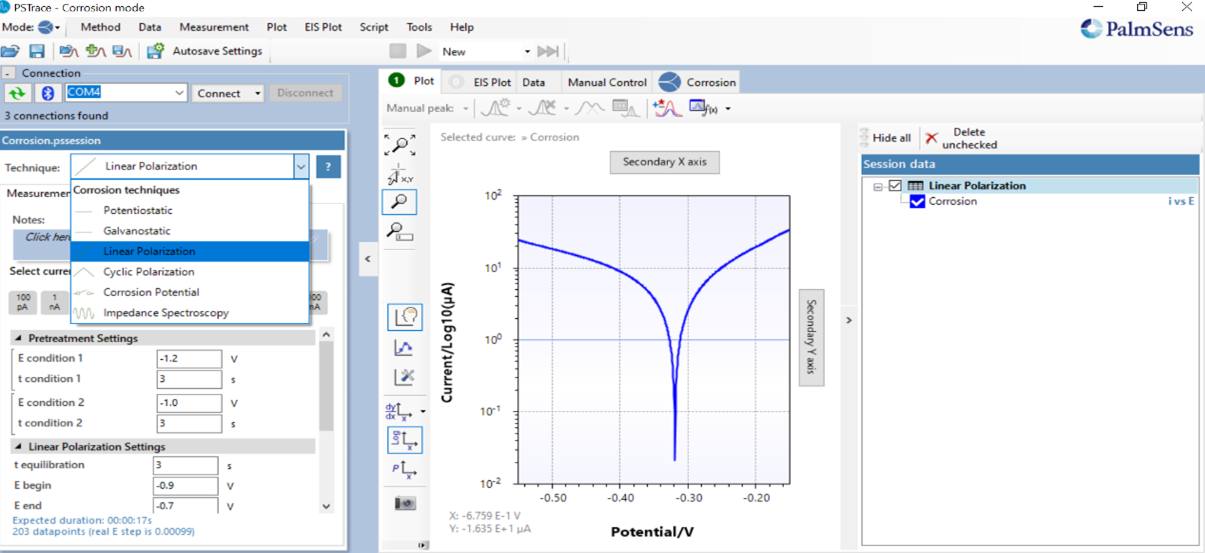Viewport: 1205px width, 553px height.
Task: Uncheck the Corrosion curve checkbox
Action: coord(917,202)
